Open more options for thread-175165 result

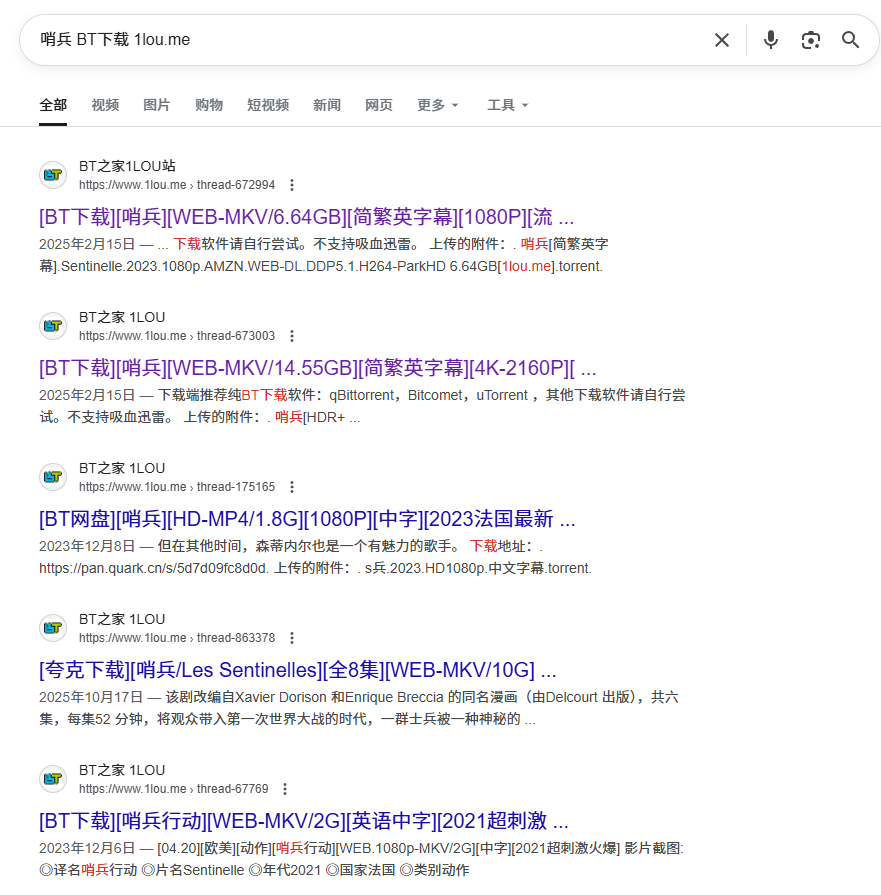(292, 487)
